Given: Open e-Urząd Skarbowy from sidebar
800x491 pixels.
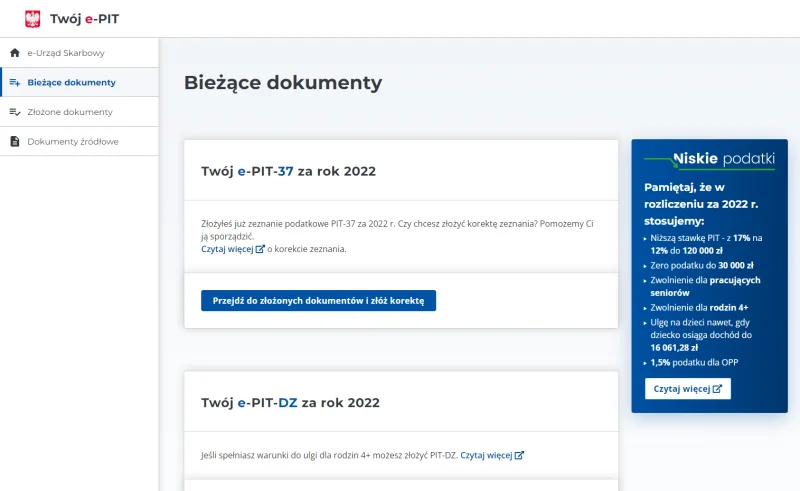Looking at the screenshot, I should tap(79, 53).
